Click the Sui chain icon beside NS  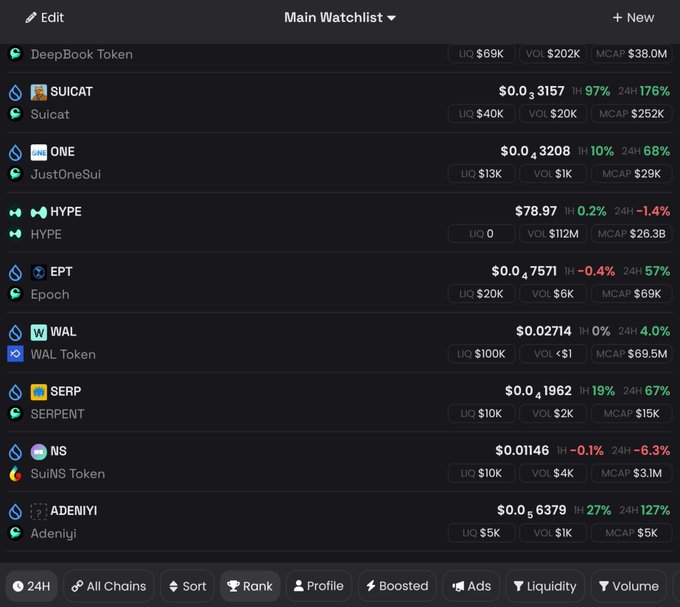coord(15,452)
